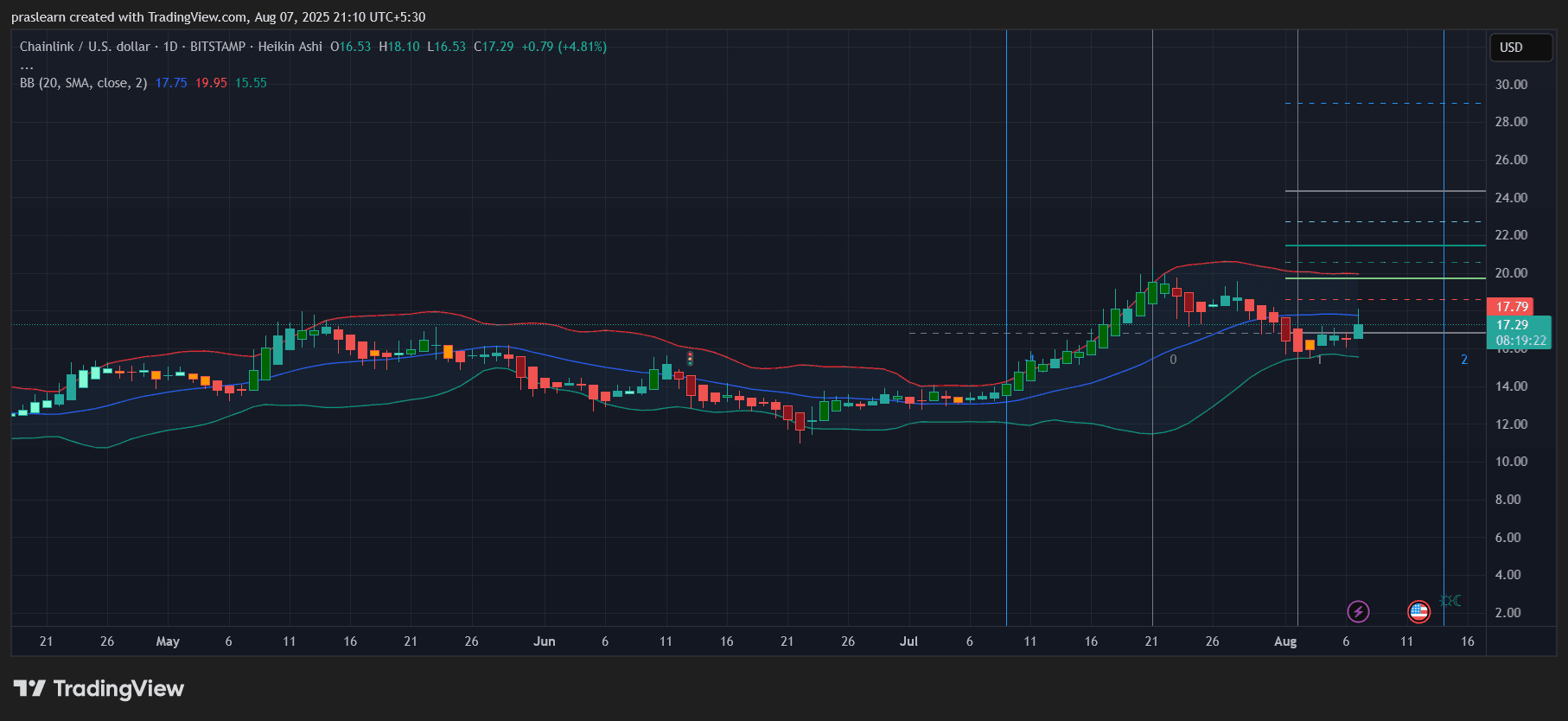Open the USD currency selector
This screenshot has height=721, width=1568.
1520,48
